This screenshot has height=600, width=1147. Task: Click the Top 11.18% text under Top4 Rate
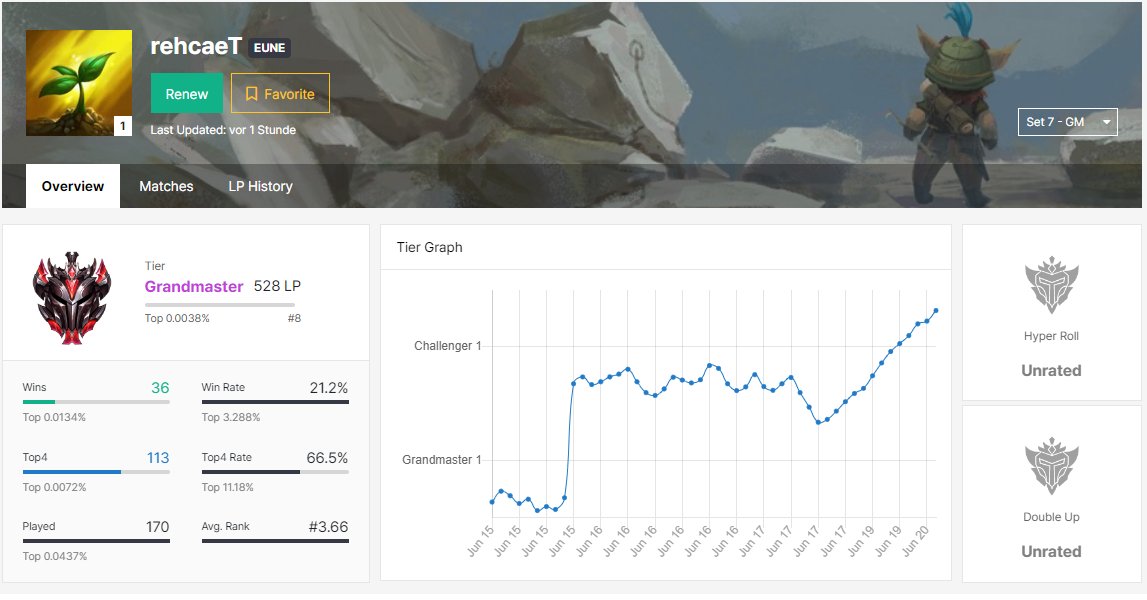tap(227, 487)
